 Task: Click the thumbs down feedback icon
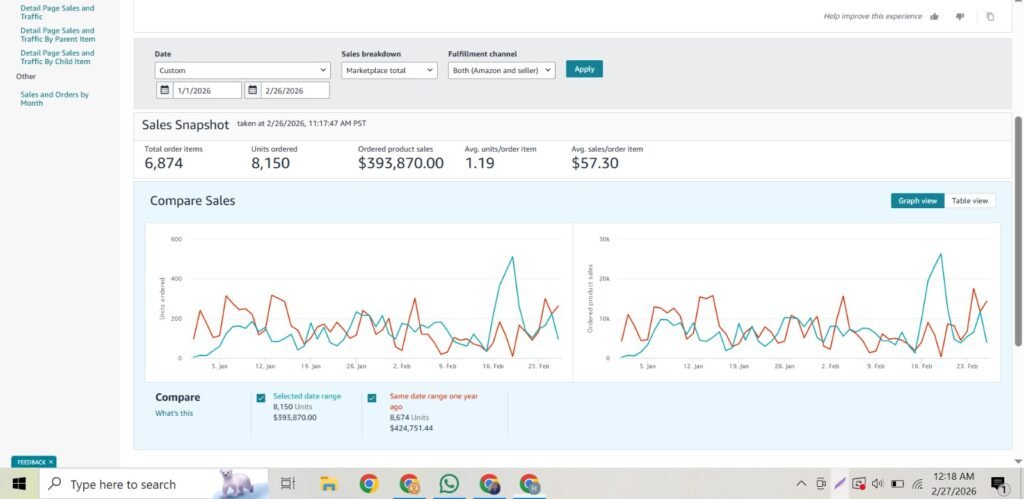[x=960, y=16]
